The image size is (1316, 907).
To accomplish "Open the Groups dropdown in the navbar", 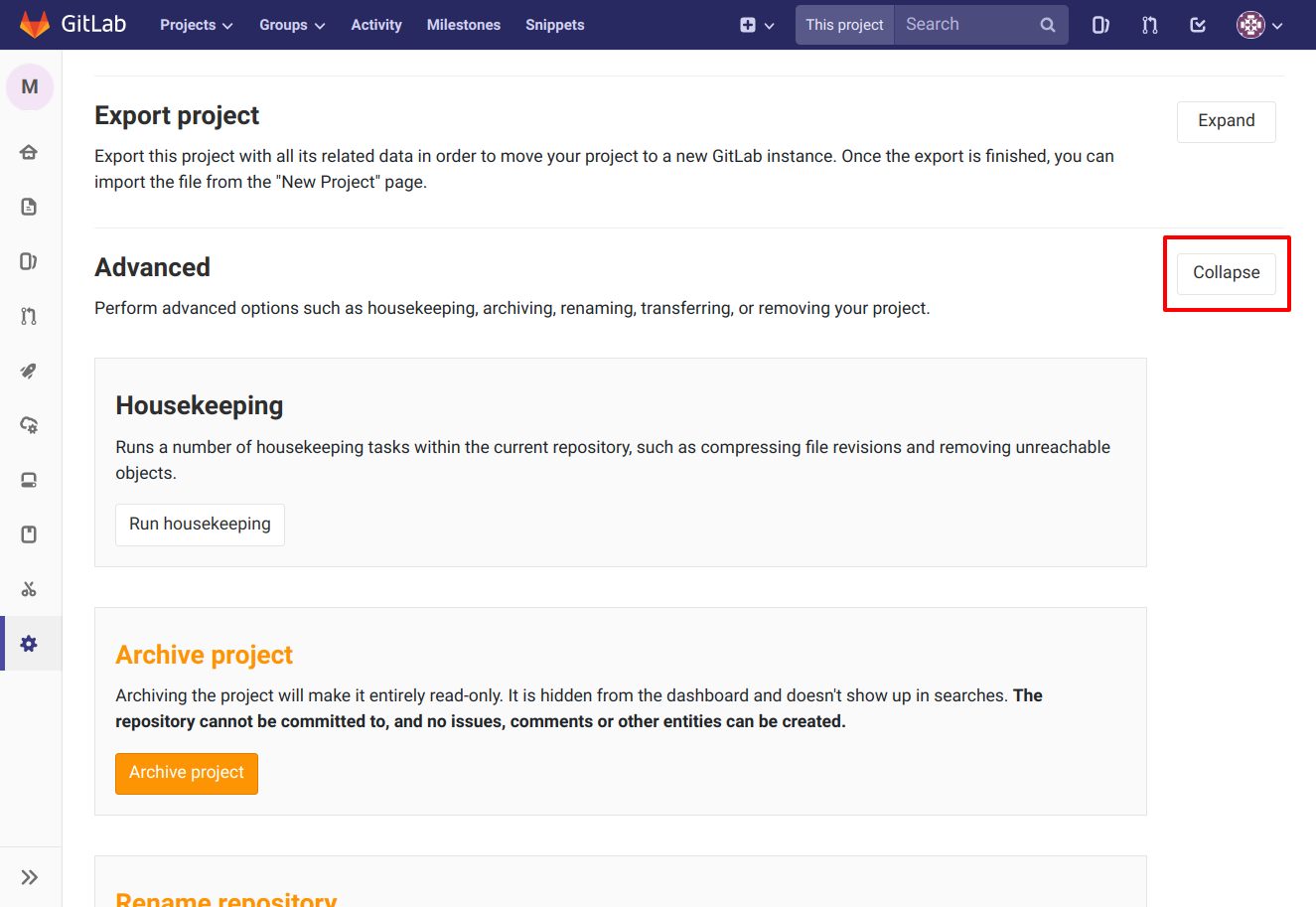I will pyautogui.click(x=291, y=25).
